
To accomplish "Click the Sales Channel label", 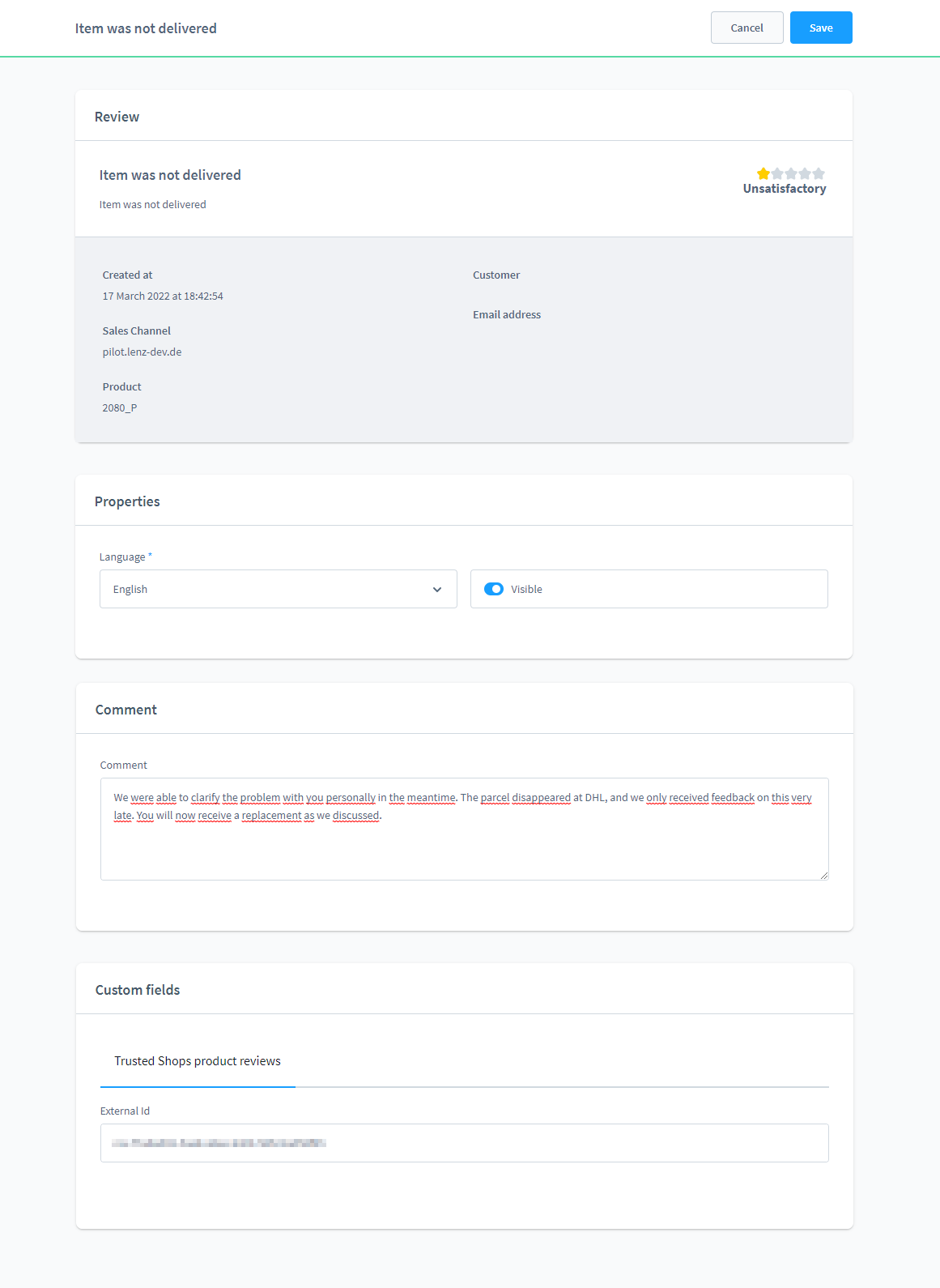I will tap(137, 331).
